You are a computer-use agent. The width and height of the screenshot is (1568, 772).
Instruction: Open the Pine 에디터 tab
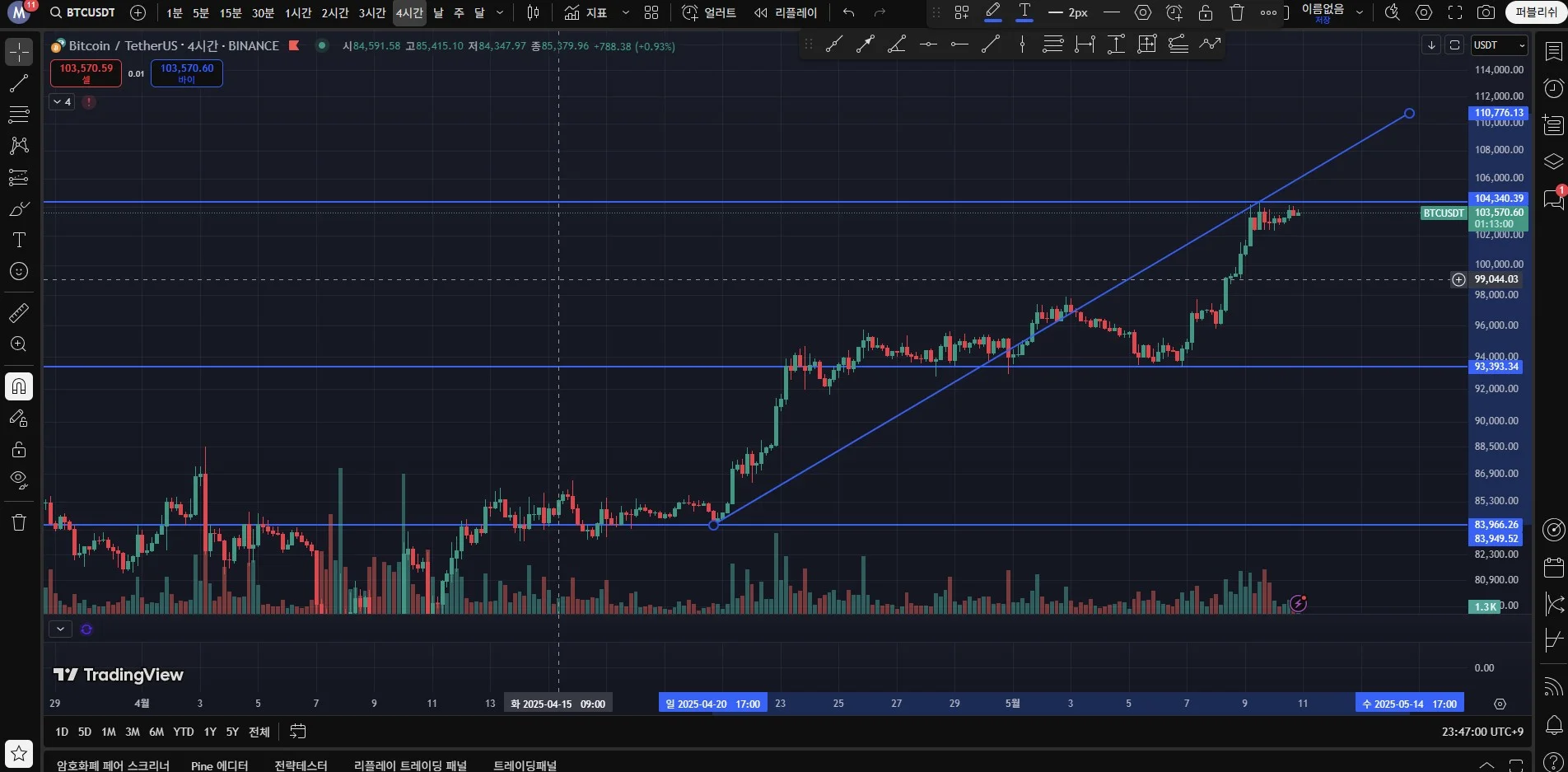click(220, 765)
